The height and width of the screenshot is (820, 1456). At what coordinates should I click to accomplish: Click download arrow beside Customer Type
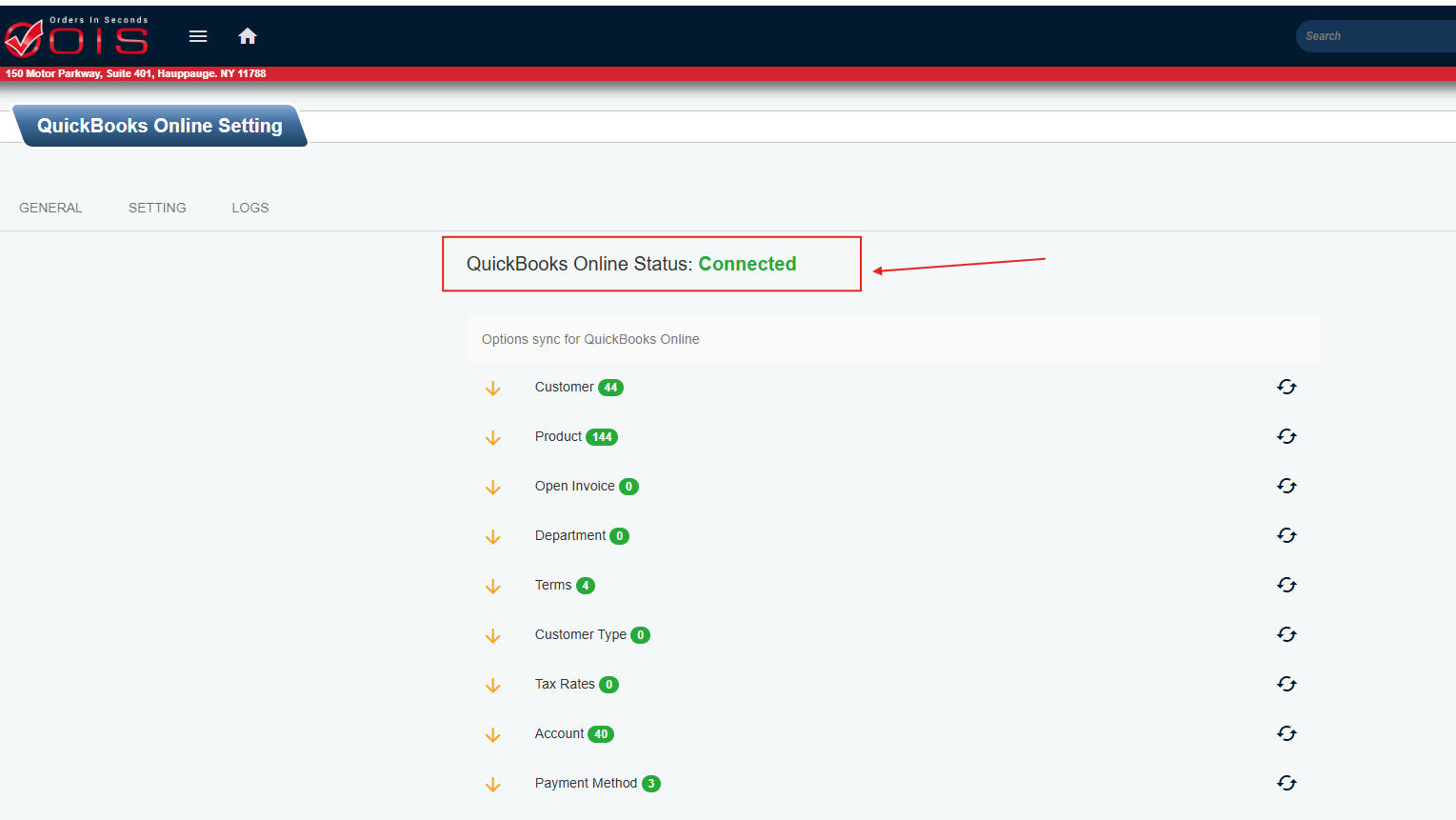492,636
